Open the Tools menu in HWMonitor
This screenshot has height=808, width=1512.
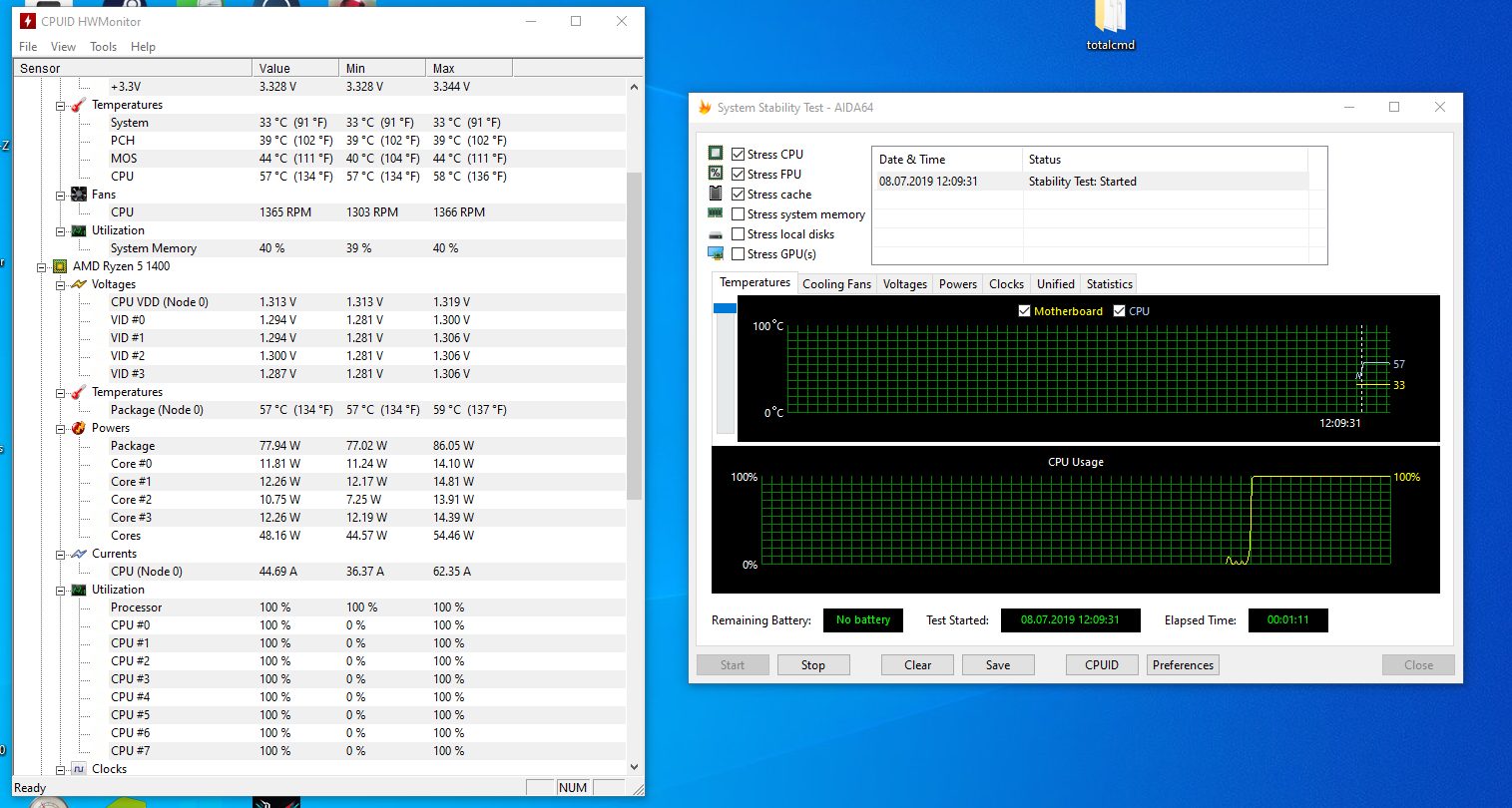pyautogui.click(x=103, y=47)
